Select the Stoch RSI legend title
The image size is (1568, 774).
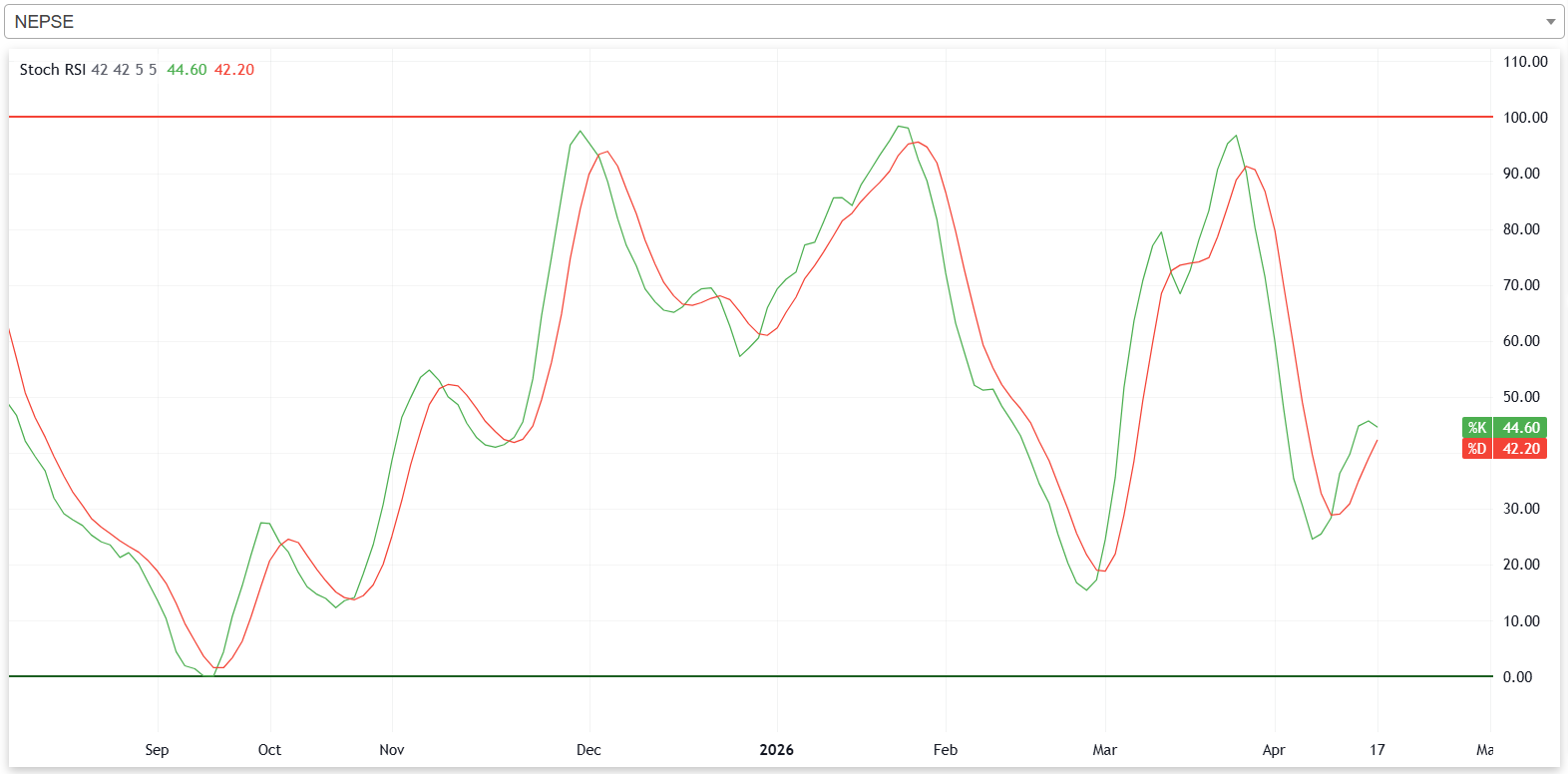click(52, 70)
